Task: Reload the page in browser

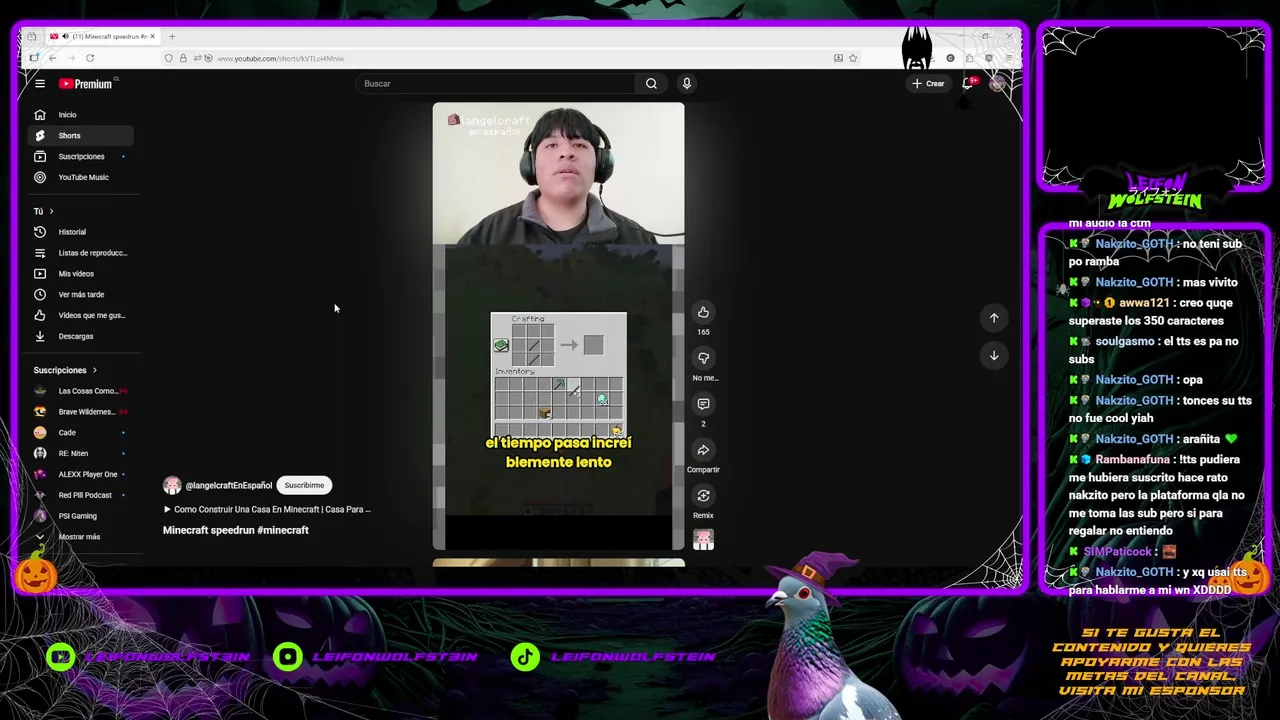Action: pos(89,58)
